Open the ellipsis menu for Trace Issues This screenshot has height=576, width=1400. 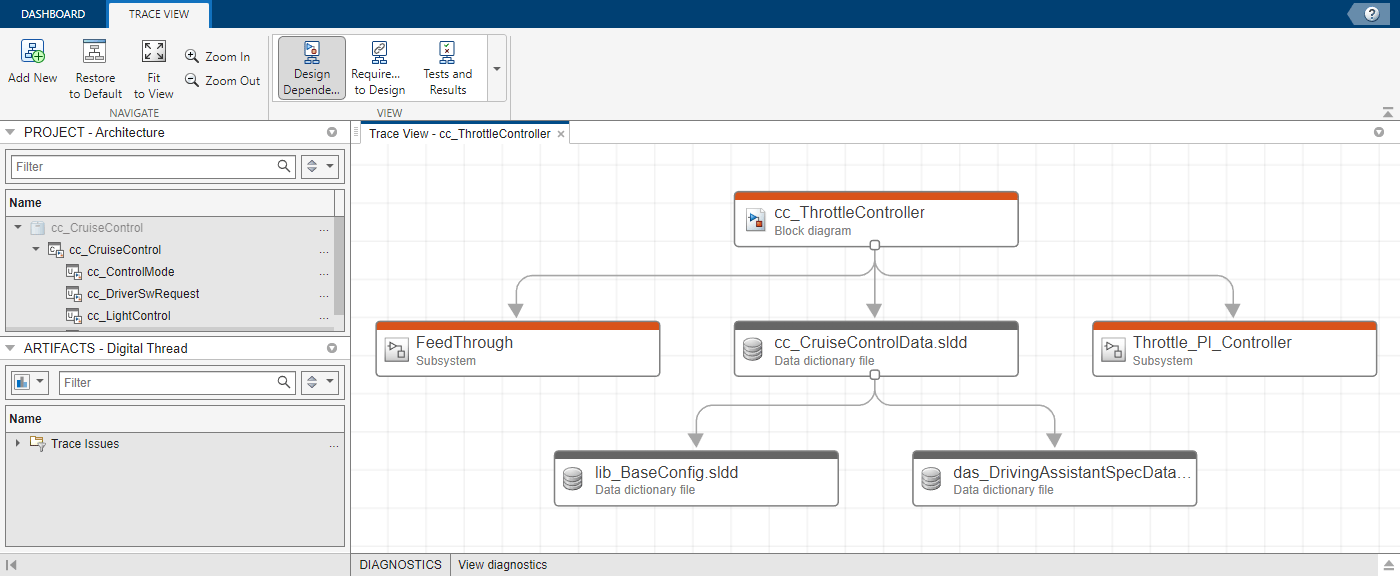[x=334, y=444]
